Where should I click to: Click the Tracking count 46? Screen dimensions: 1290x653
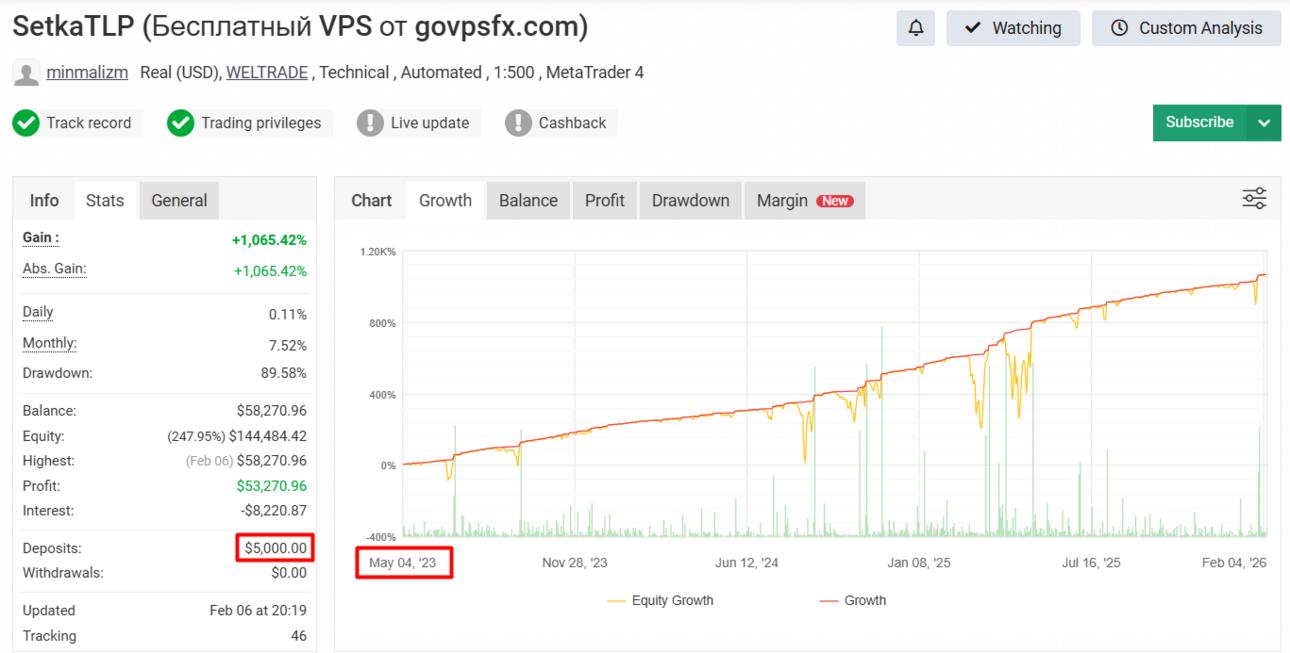[x=298, y=636]
